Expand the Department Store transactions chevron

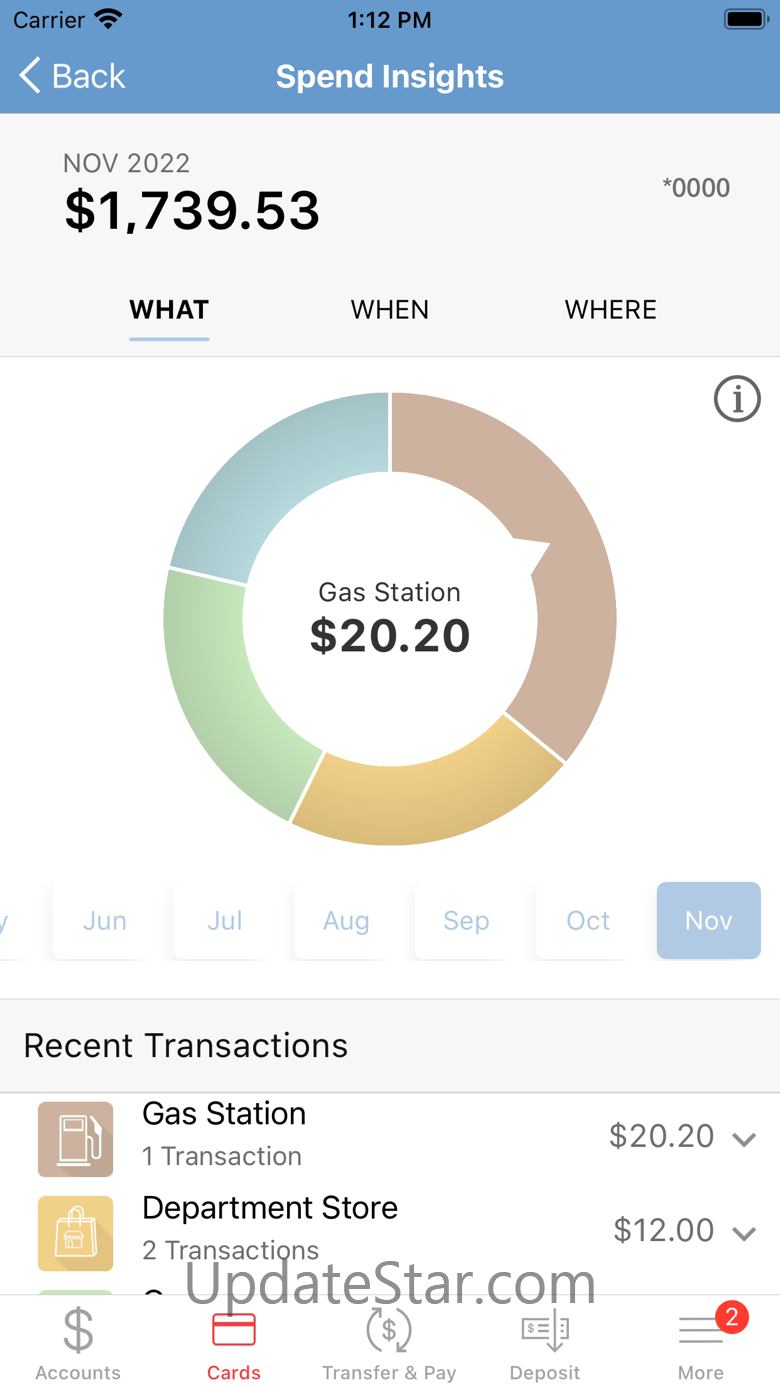coord(744,1233)
